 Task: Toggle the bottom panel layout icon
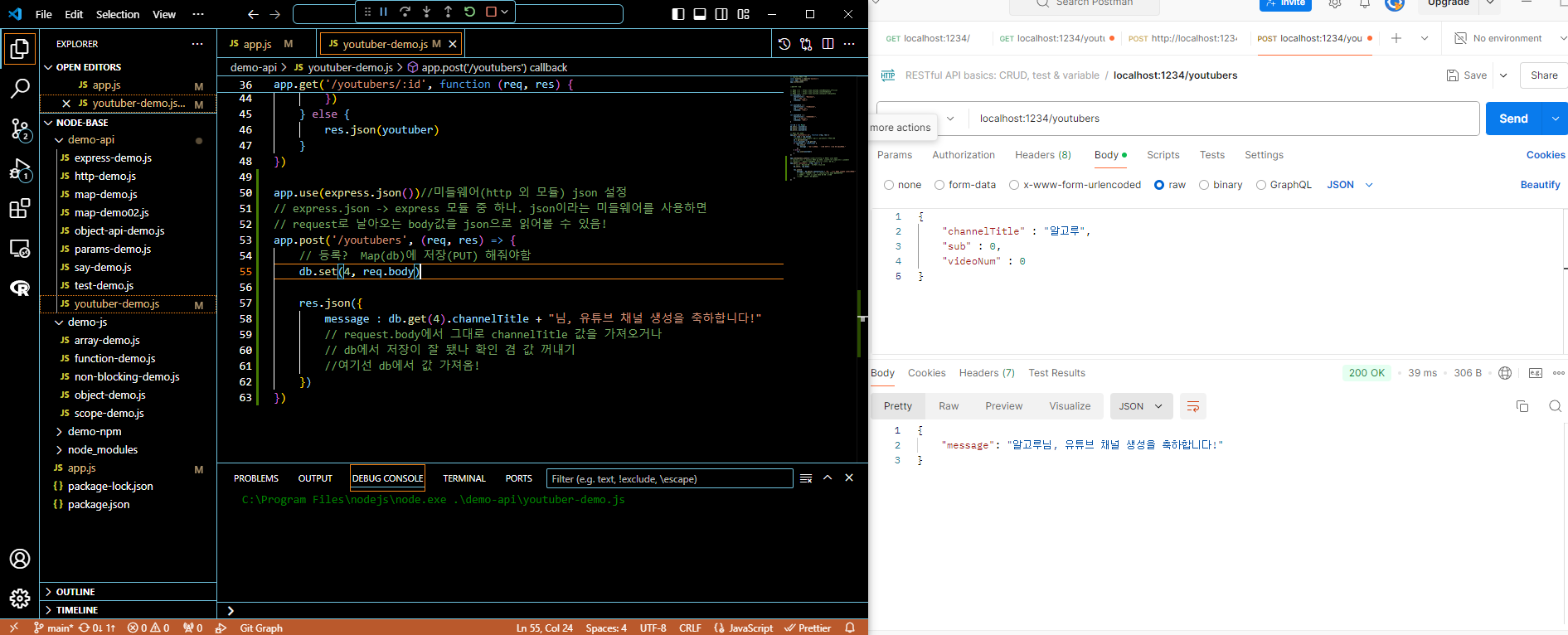point(700,14)
